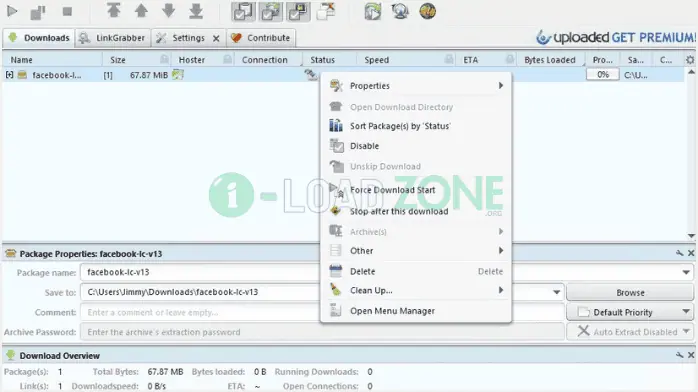This screenshot has width=698, height=392.
Task: Start all downloads with the play icon
Action: pyautogui.click(x=12, y=11)
